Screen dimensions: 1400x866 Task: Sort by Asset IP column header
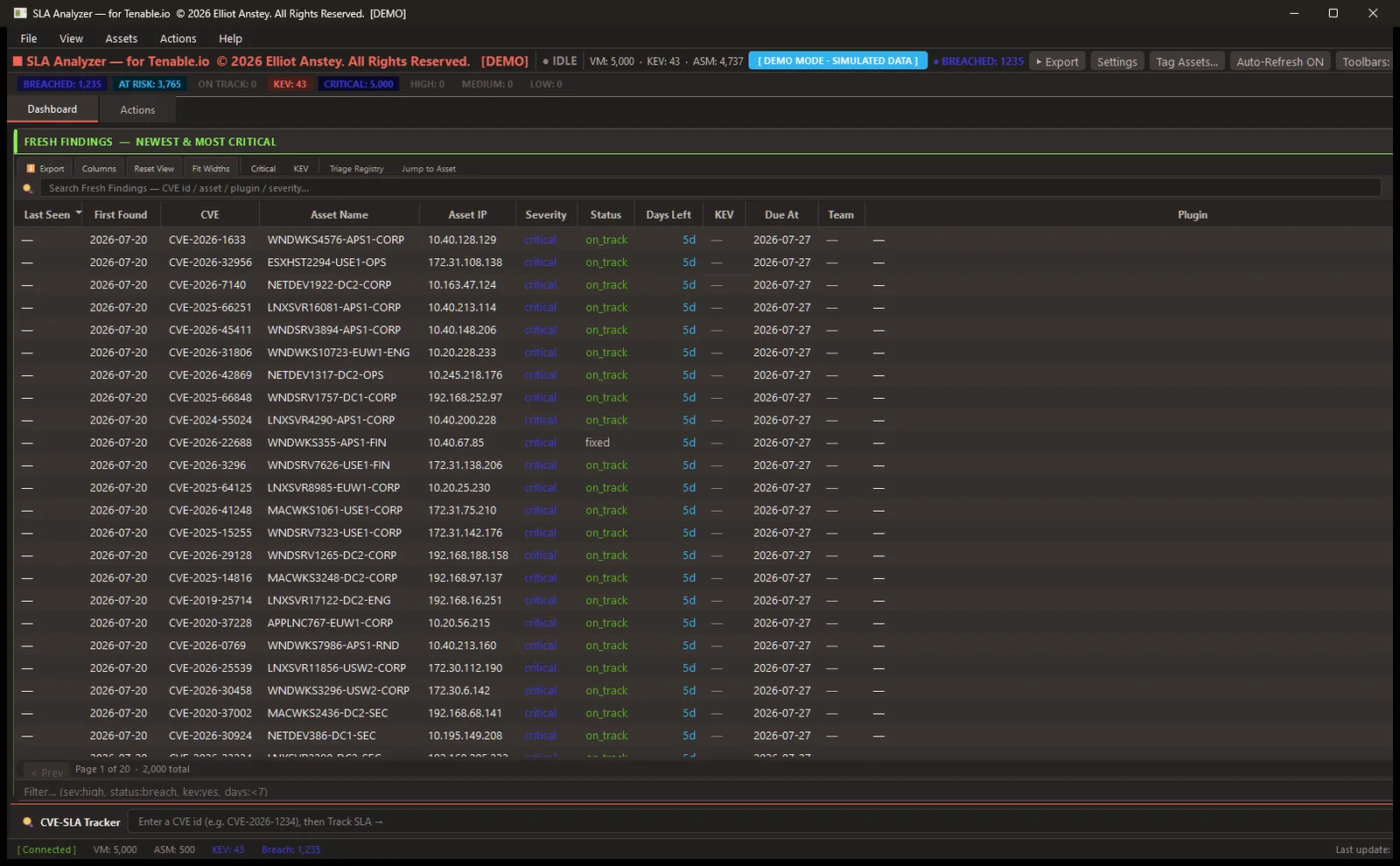[x=467, y=214]
